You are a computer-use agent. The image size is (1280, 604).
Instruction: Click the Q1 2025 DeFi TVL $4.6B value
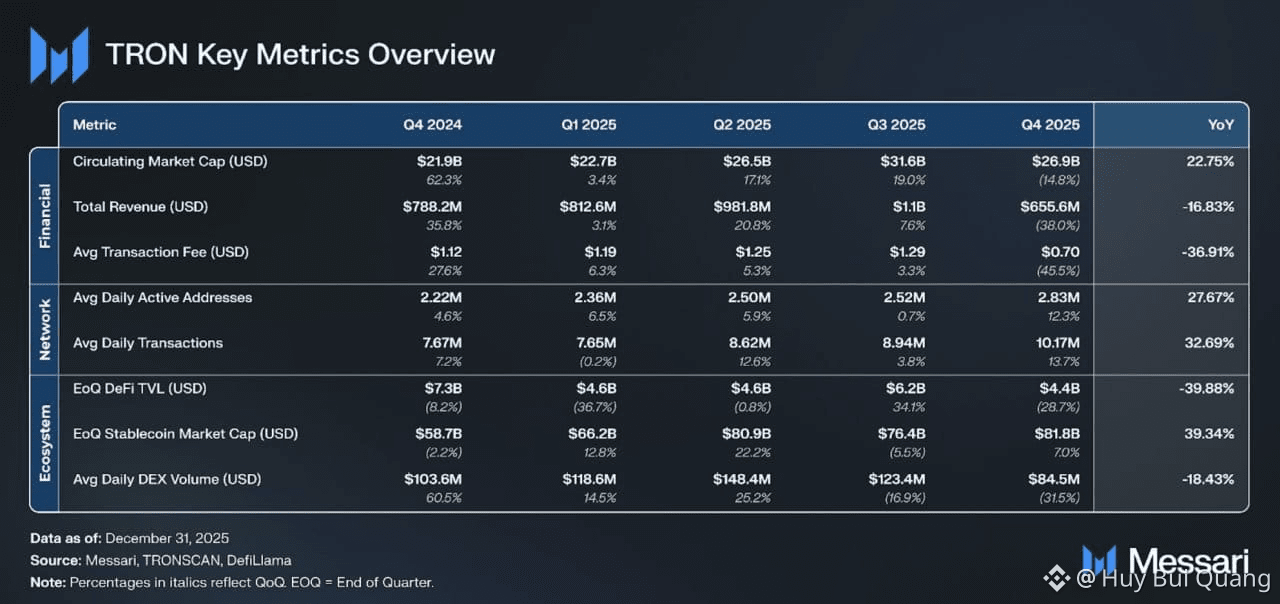click(x=597, y=388)
